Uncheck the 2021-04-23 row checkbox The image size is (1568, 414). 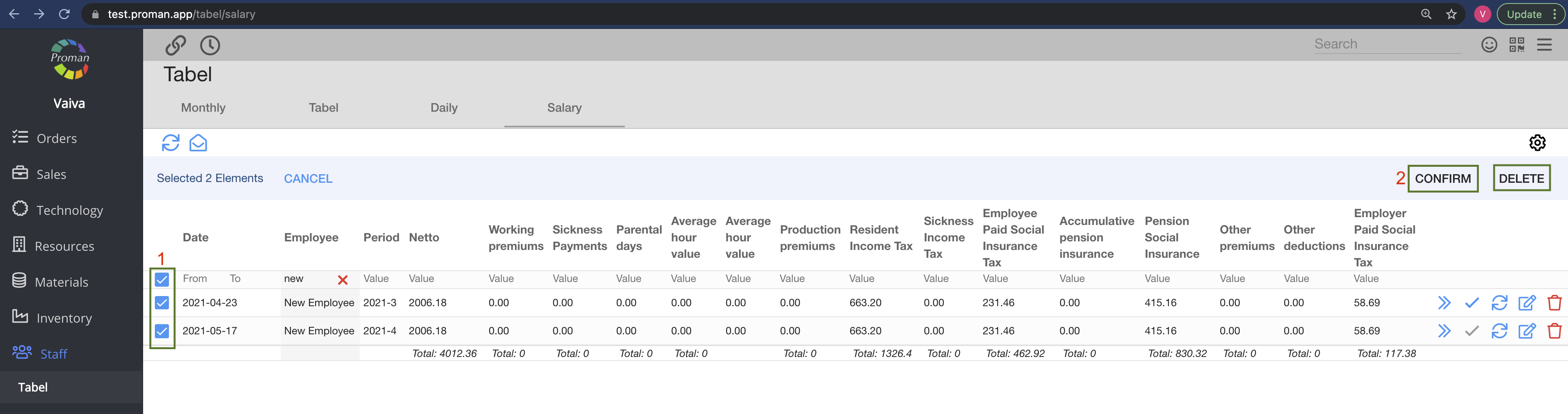pyautogui.click(x=162, y=303)
